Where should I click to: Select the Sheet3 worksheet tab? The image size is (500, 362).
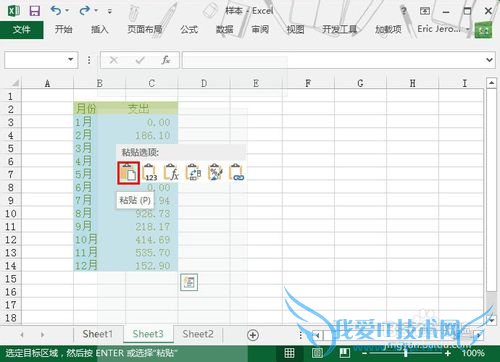point(148,334)
